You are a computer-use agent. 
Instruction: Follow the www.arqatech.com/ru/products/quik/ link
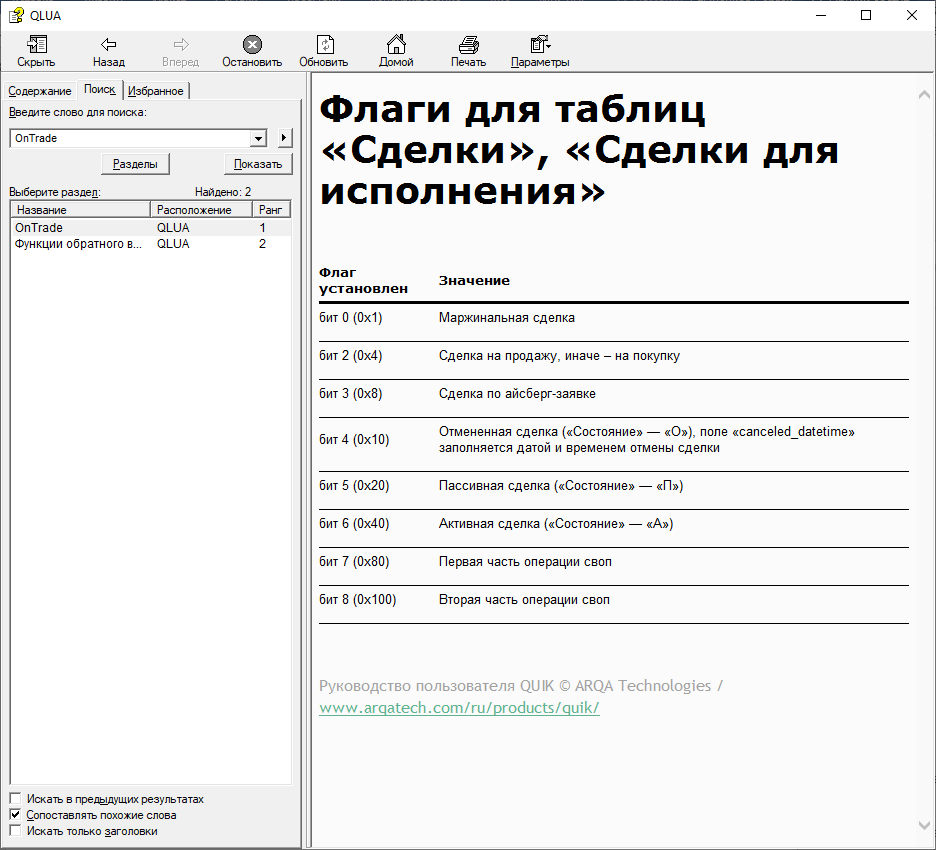(459, 708)
